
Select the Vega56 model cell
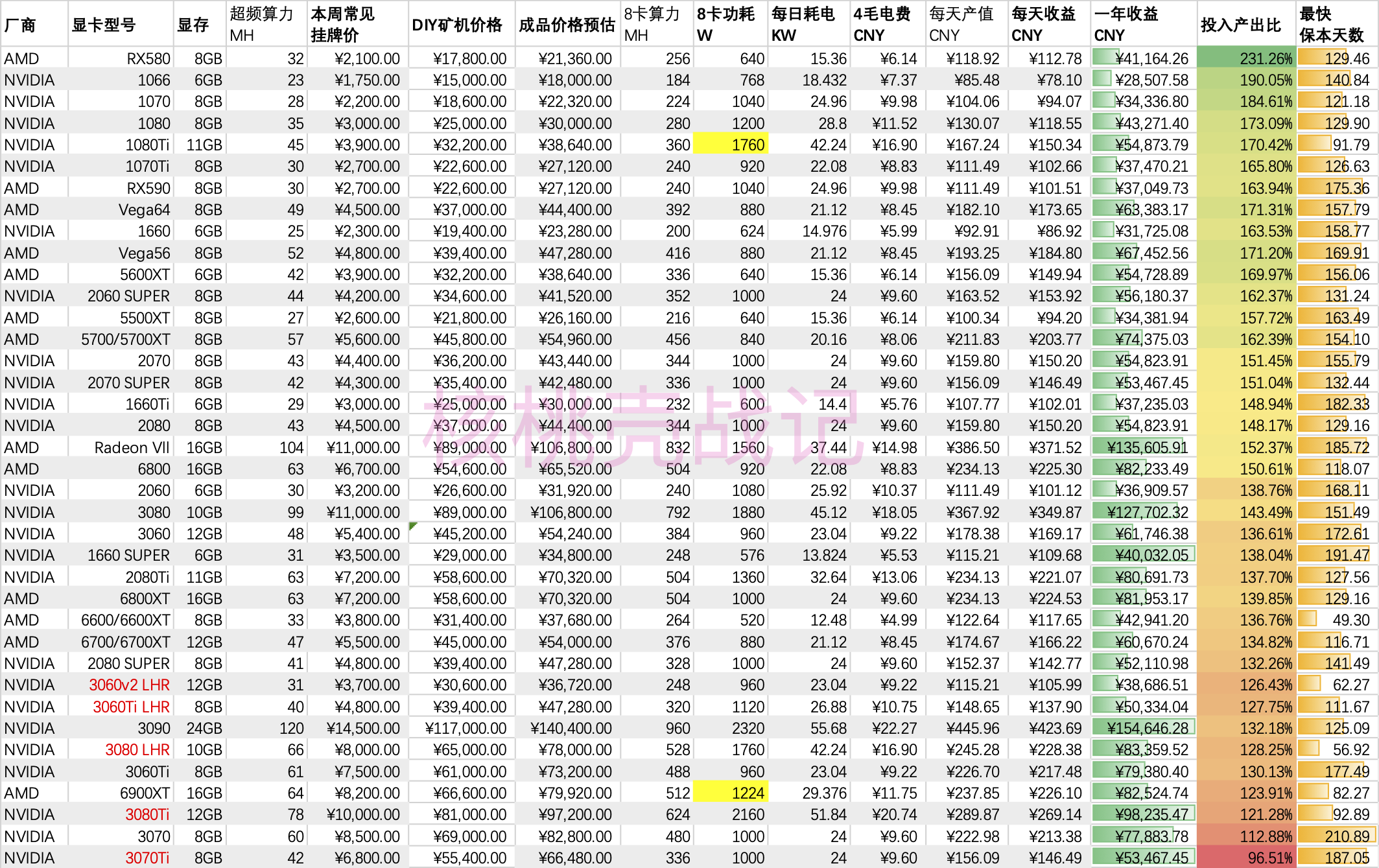121,253
